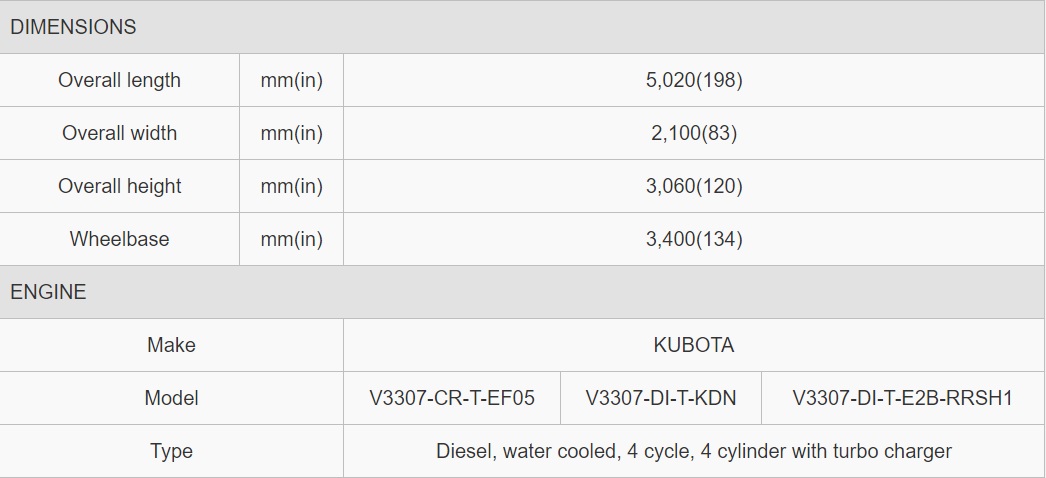
Task: Click the 5,020(198) length value
Action: pos(694,80)
